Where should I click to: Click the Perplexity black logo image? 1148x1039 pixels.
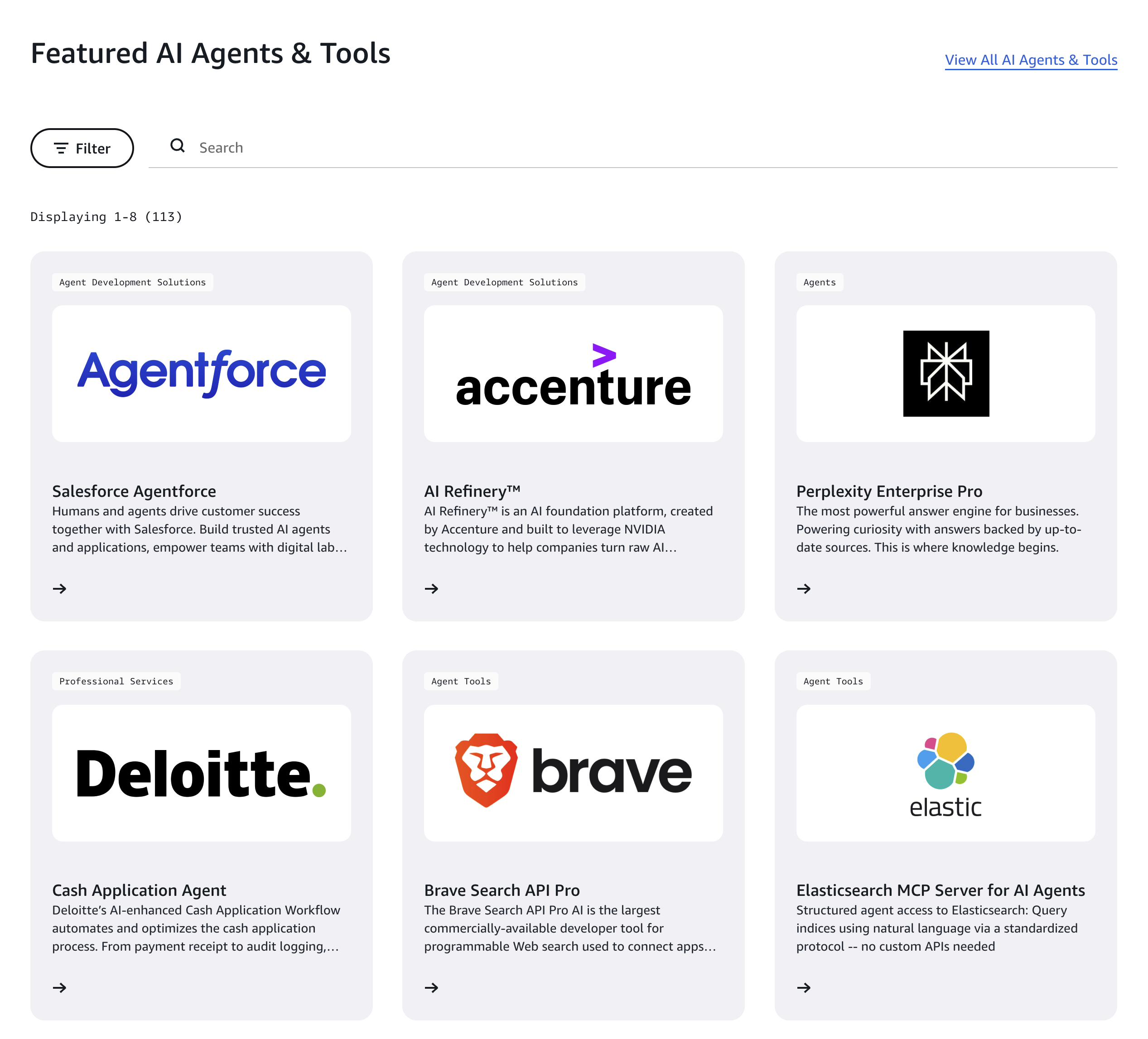coord(945,374)
